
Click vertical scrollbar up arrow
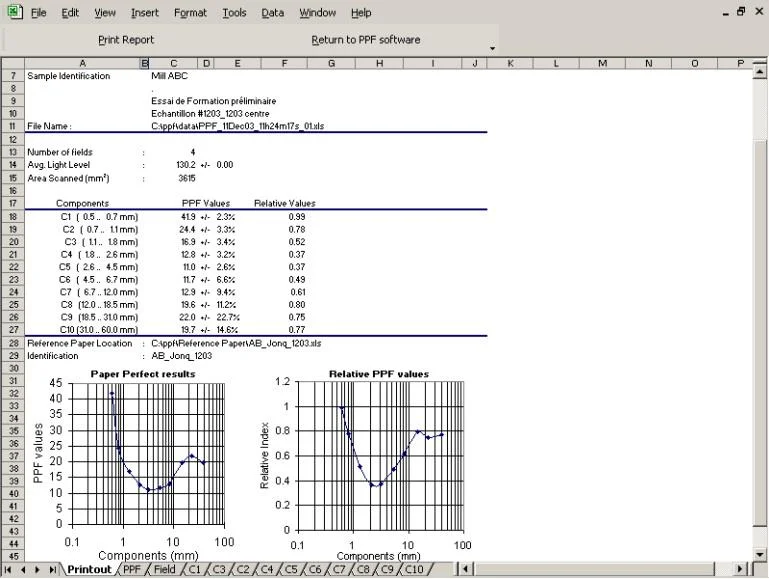coord(760,72)
